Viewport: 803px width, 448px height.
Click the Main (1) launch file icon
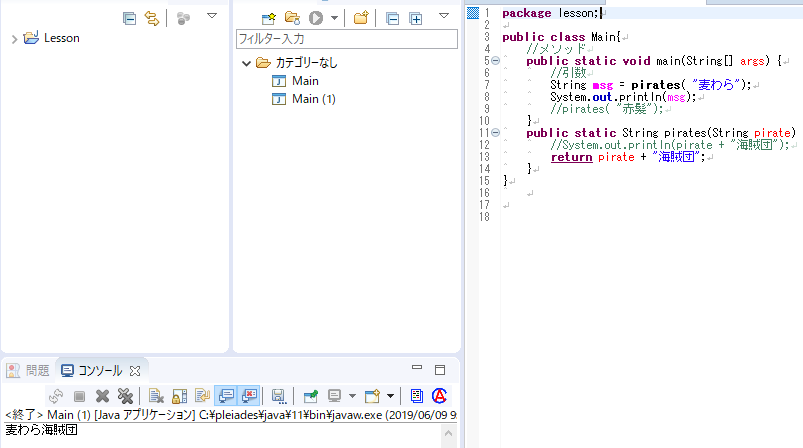pos(279,99)
